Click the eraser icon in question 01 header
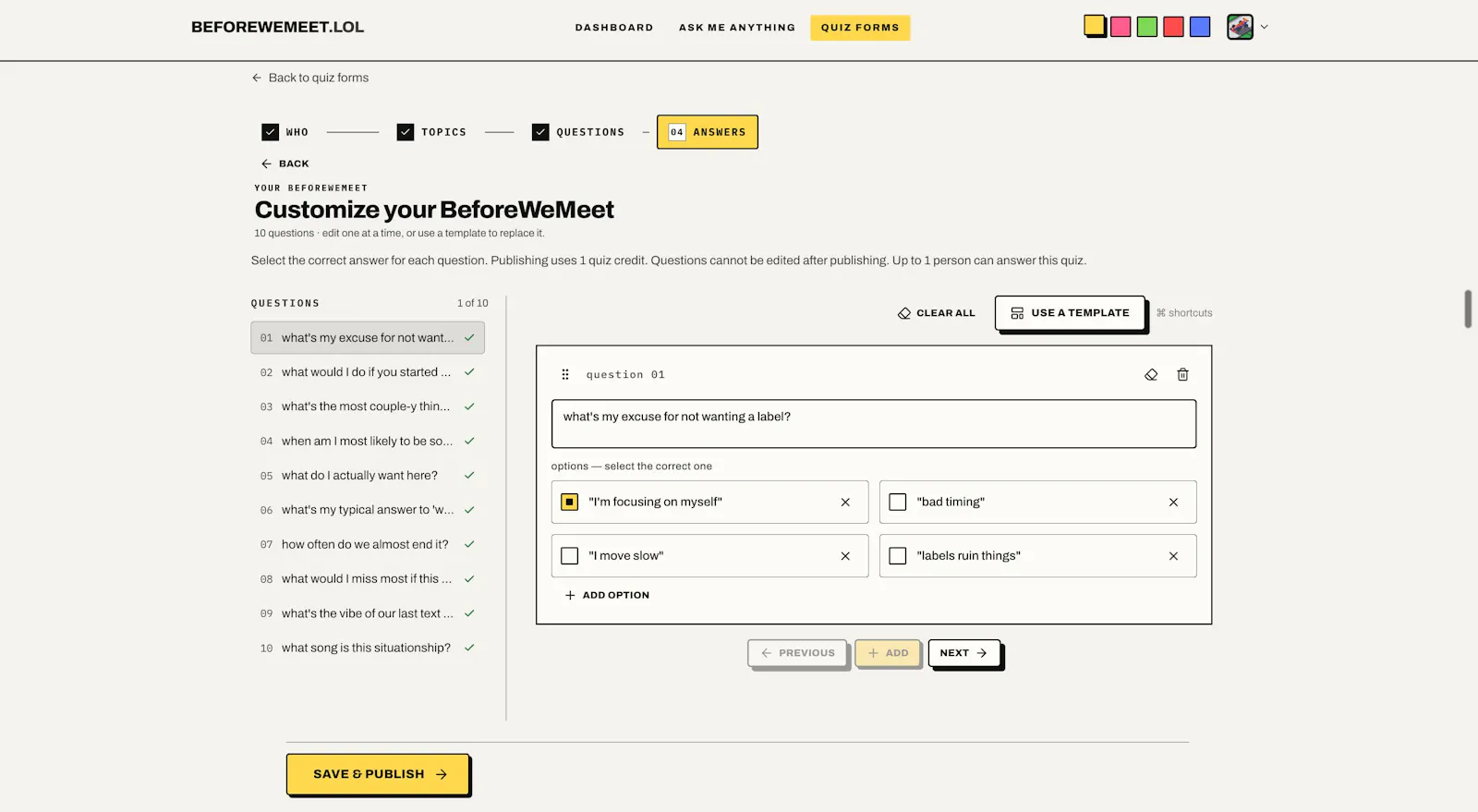Image resolution: width=1478 pixels, height=812 pixels. [1151, 374]
